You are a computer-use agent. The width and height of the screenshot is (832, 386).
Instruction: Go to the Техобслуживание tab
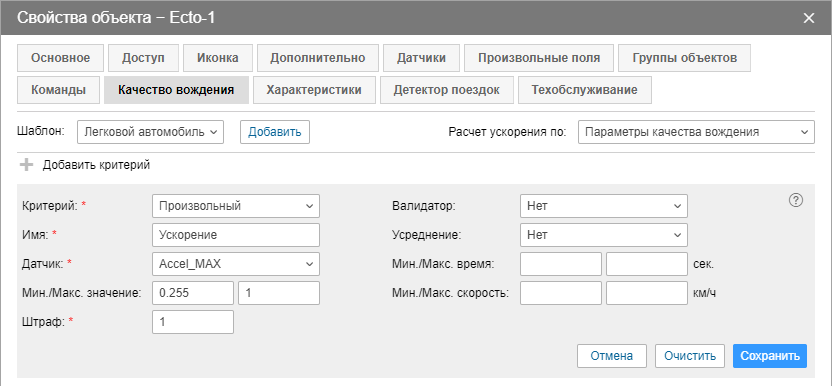tap(585, 90)
